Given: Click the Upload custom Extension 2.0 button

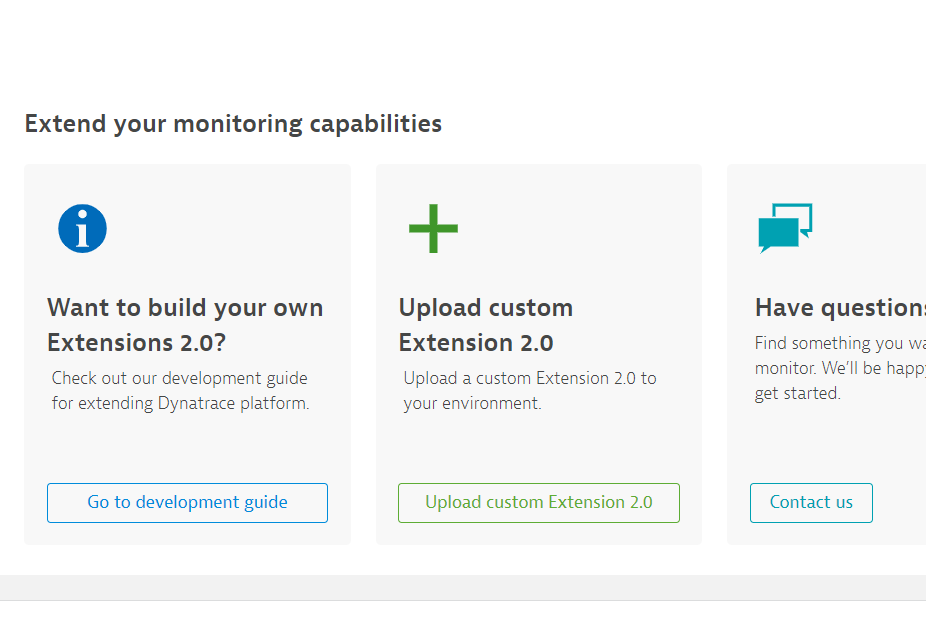Looking at the screenshot, I should coord(539,503).
